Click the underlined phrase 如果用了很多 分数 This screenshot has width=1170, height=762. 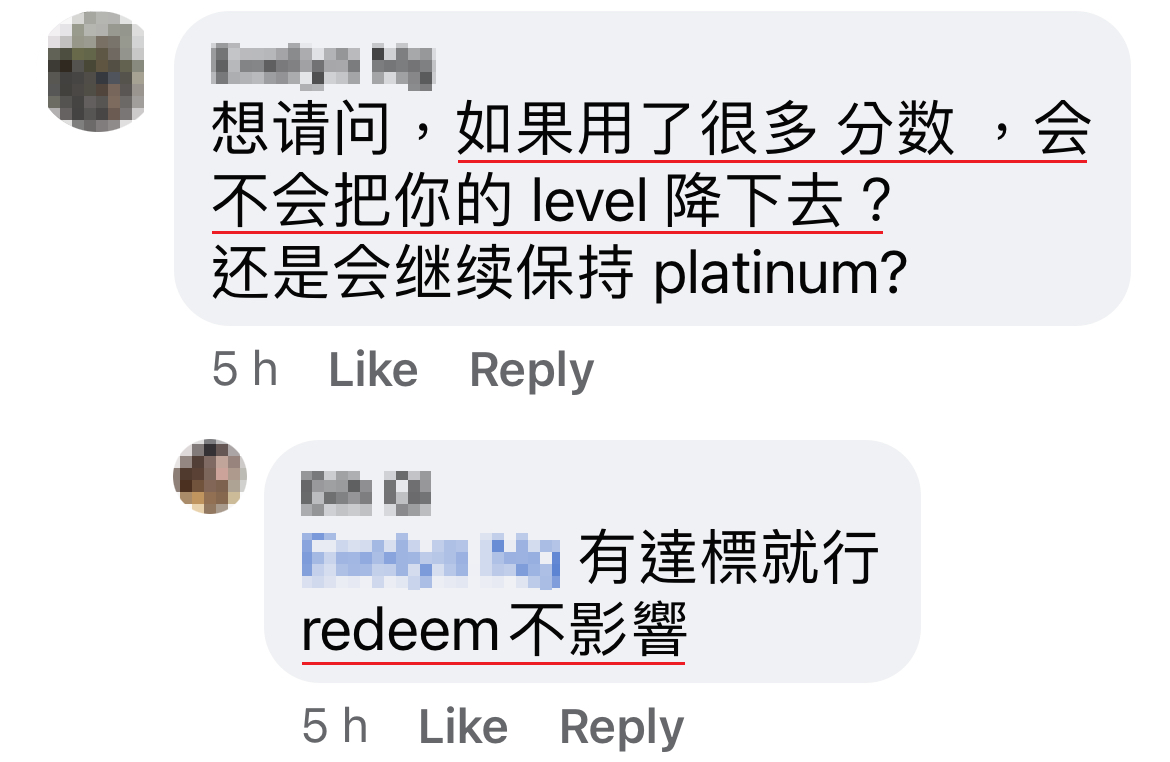point(706,128)
